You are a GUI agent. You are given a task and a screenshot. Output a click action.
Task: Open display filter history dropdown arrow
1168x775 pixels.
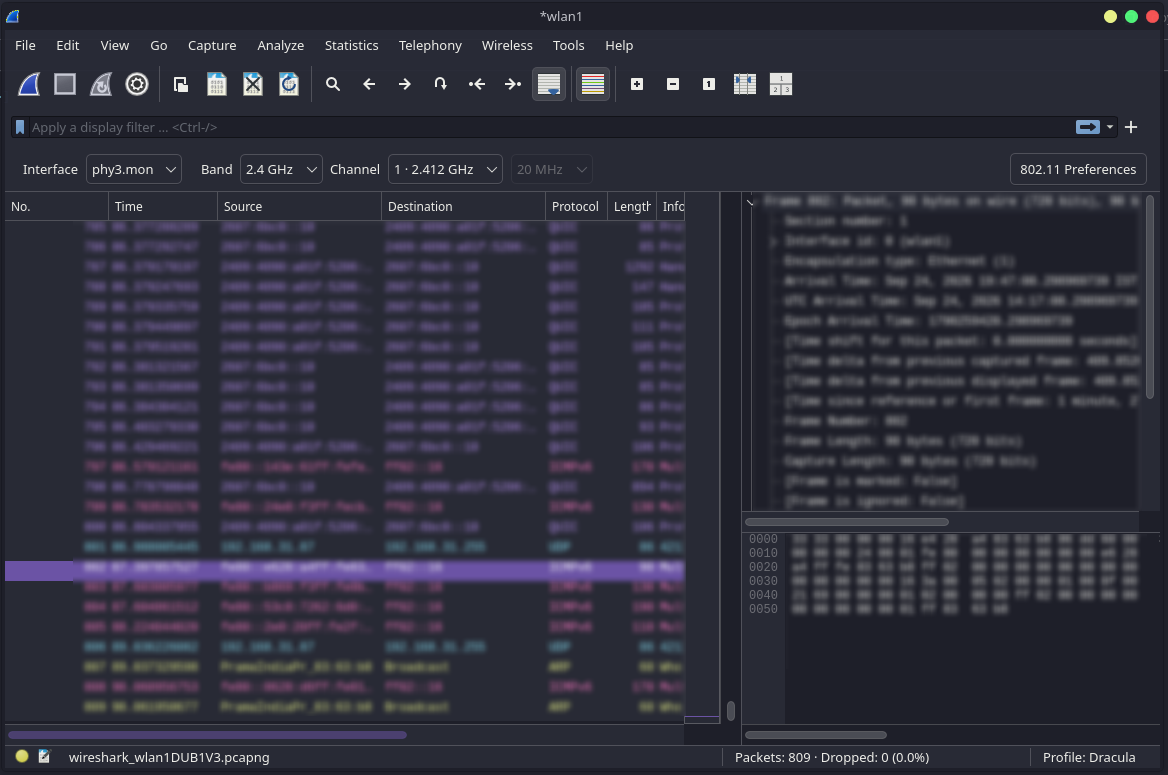click(1110, 127)
